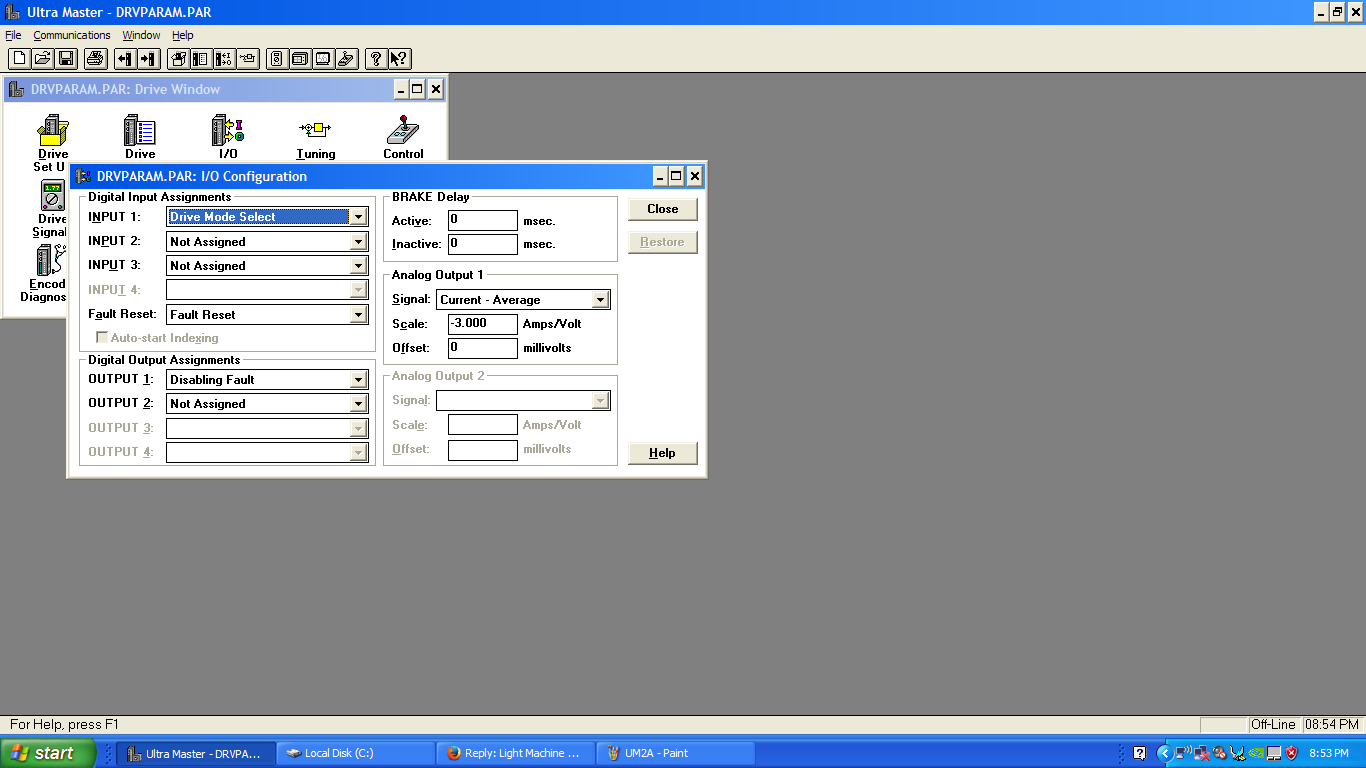Image resolution: width=1366 pixels, height=768 pixels.
Task: Click the Print toolbar icon
Action: coord(95,59)
